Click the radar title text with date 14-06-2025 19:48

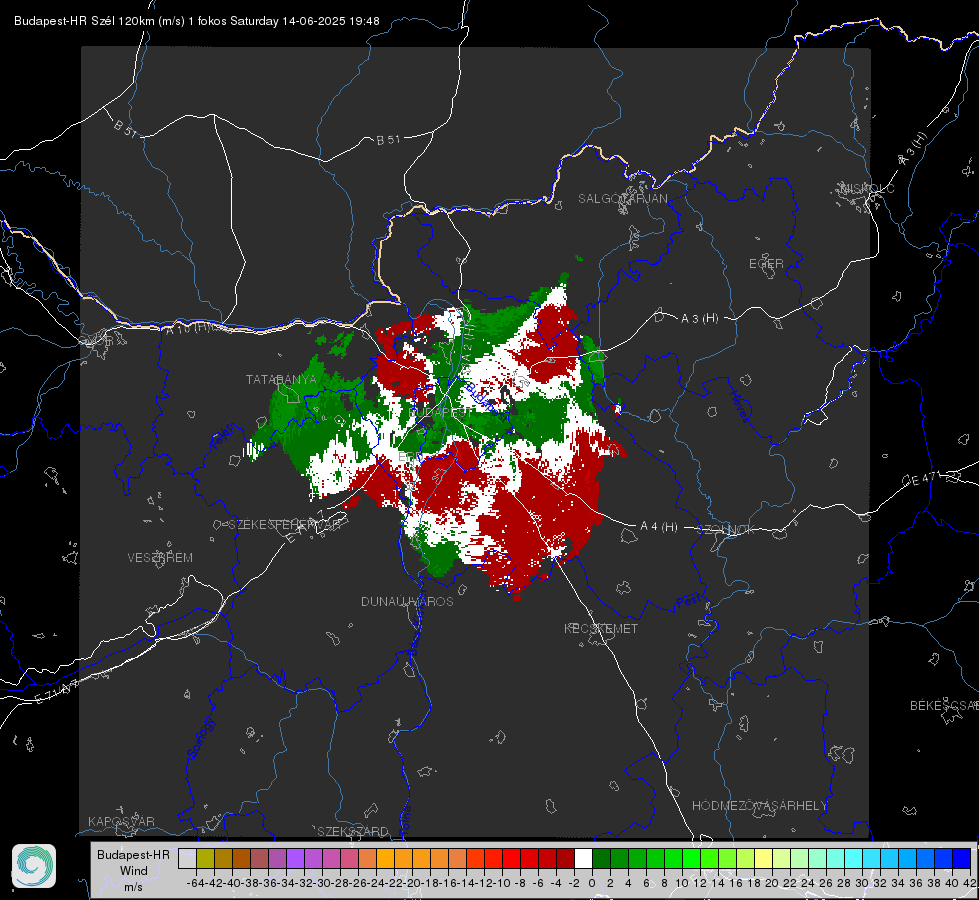click(197, 21)
